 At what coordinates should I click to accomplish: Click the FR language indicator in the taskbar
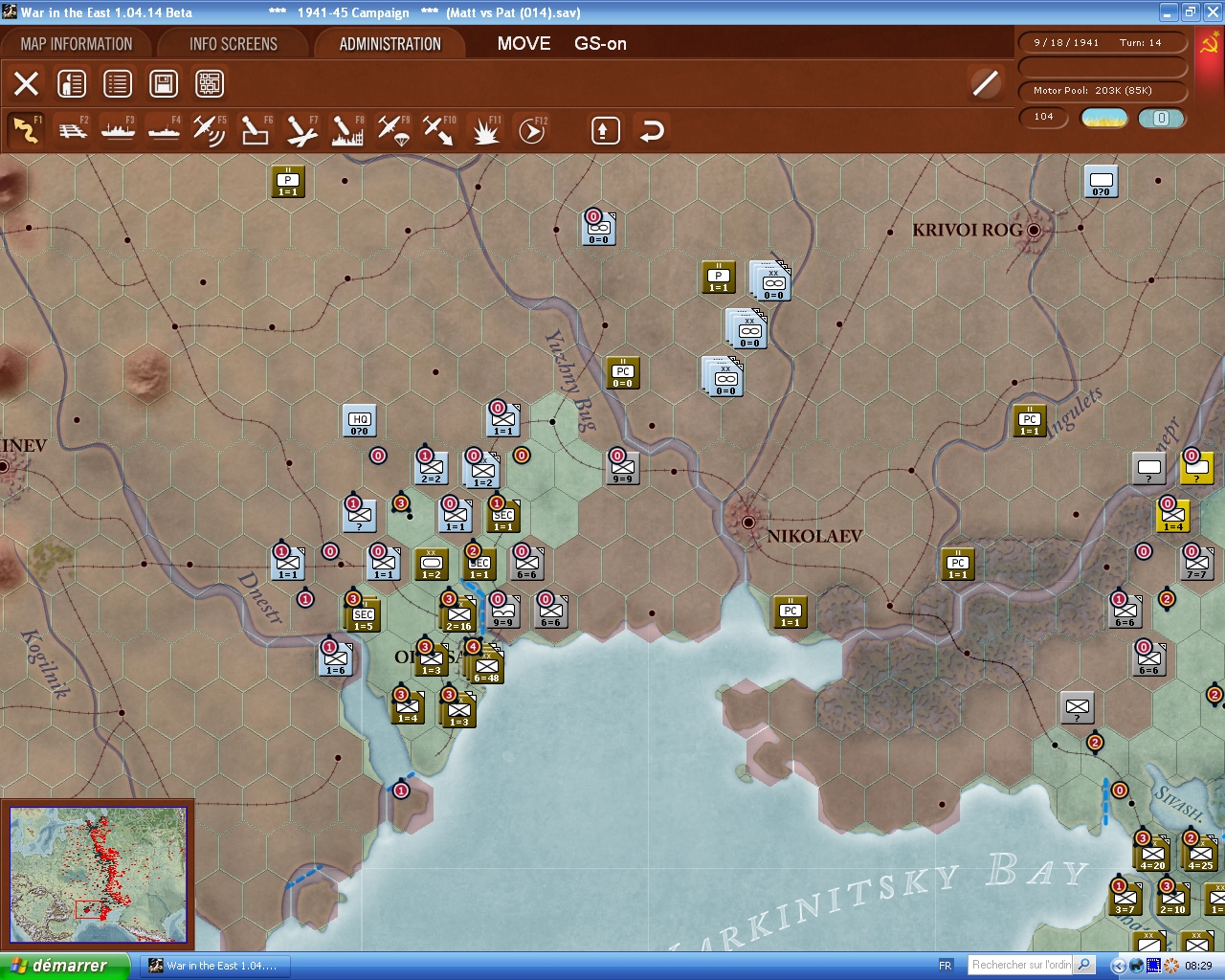[946, 966]
